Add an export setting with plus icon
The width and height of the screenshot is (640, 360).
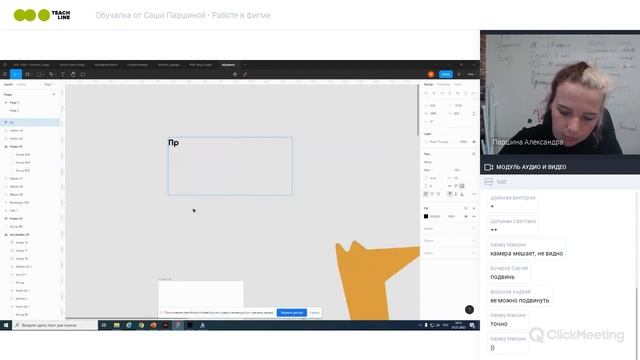pyautogui.click(x=474, y=253)
